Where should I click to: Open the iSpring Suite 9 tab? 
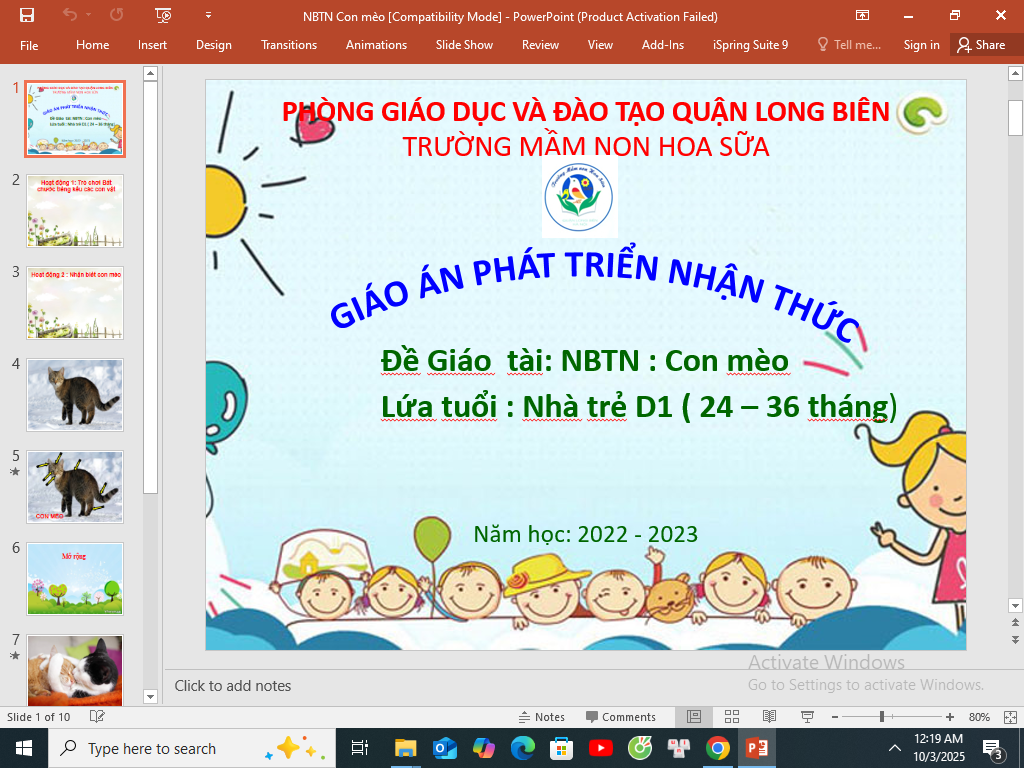pyautogui.click(x=750, y=45)
